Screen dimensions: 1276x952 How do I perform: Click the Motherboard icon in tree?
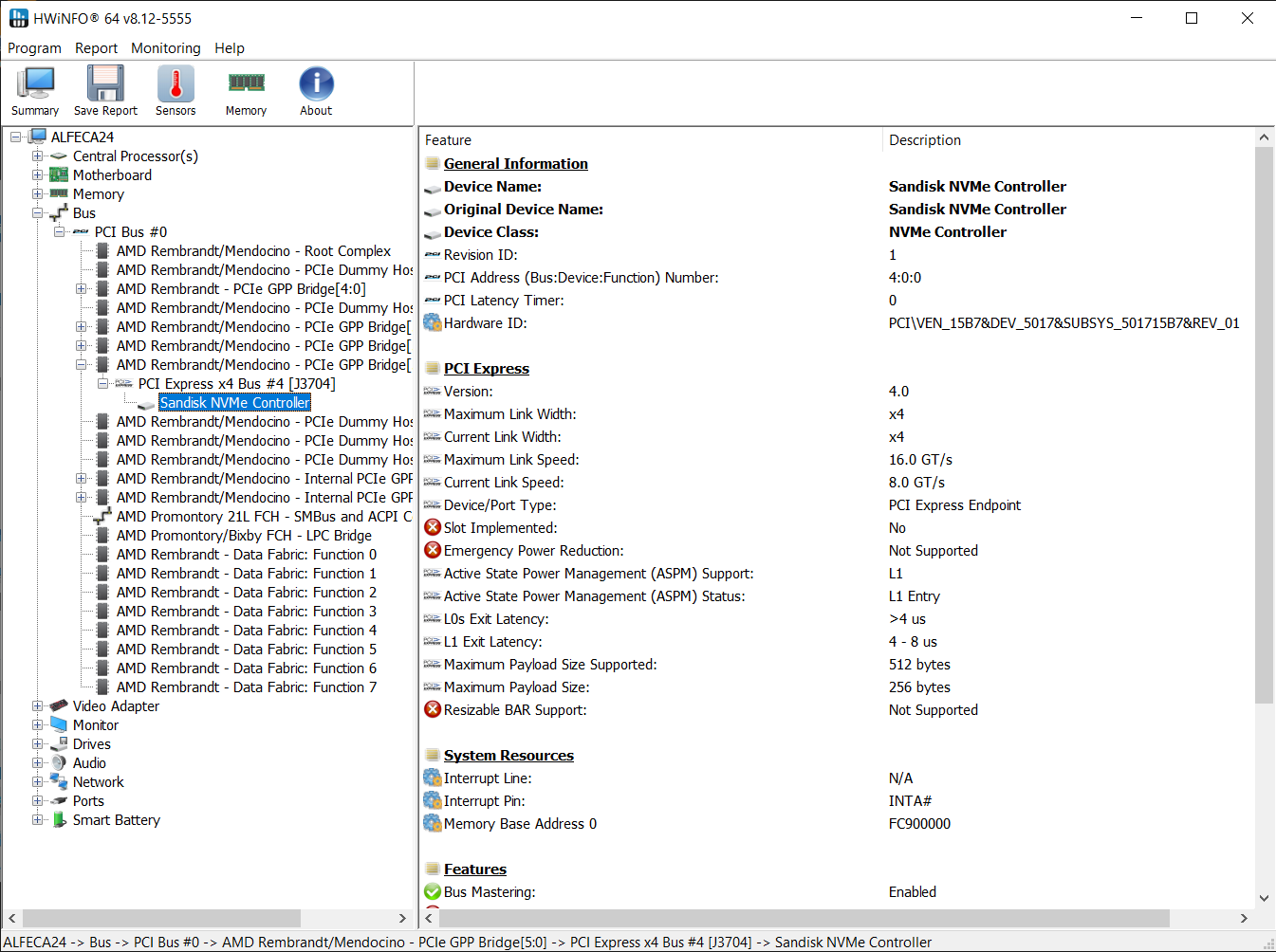[x=59, y=174]
